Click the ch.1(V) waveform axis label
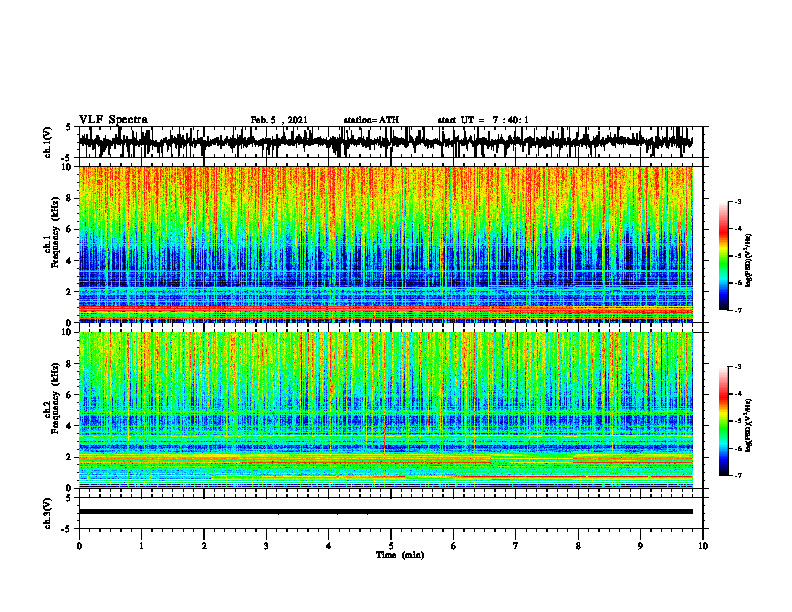Screen dimensions: 792x612 point(48,142)
